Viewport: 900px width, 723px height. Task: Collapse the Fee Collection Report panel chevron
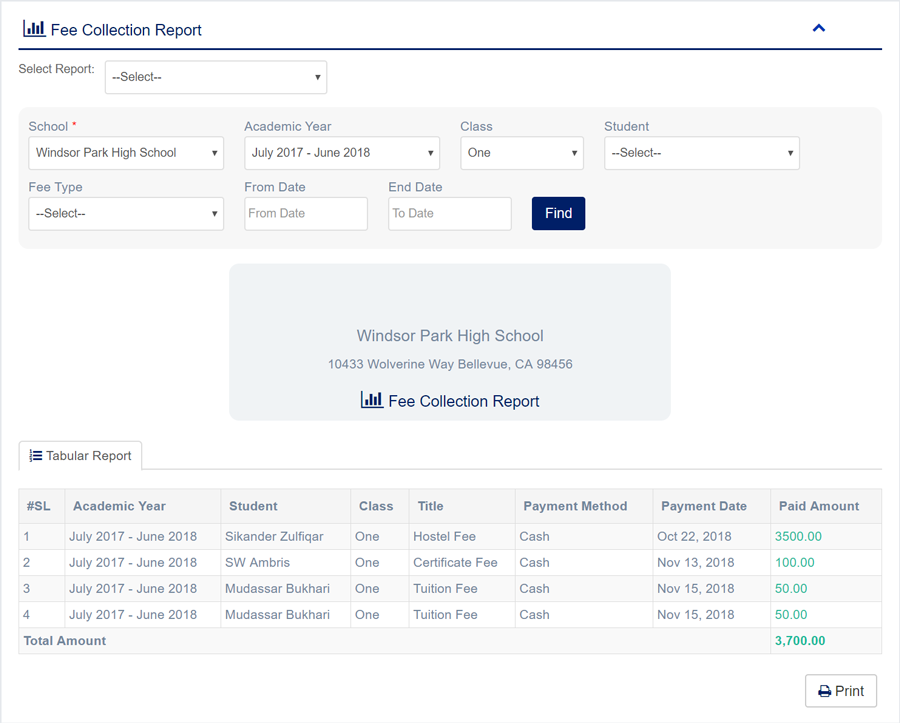pyautogui.click(x=818, y=28)
